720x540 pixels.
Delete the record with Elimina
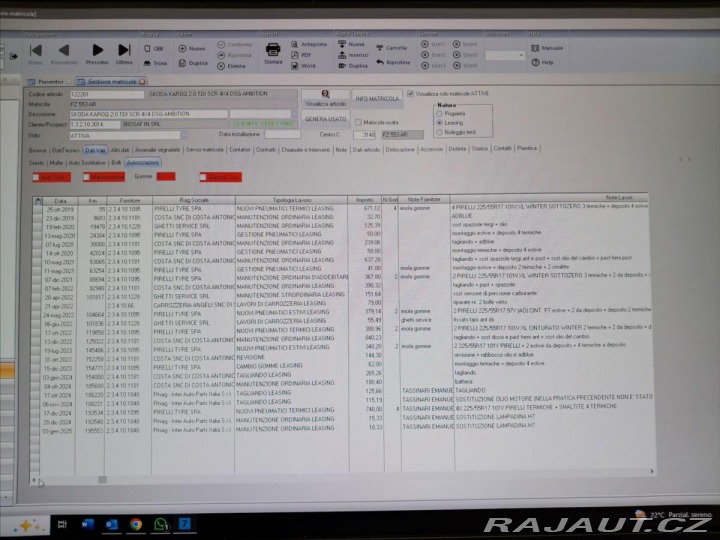click(231, 66)
